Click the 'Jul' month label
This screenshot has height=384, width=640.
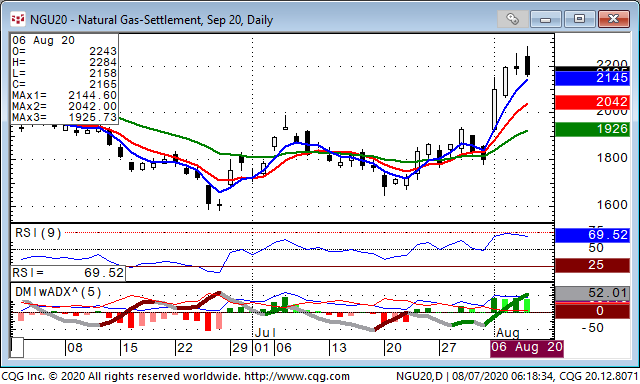[265, 333]
